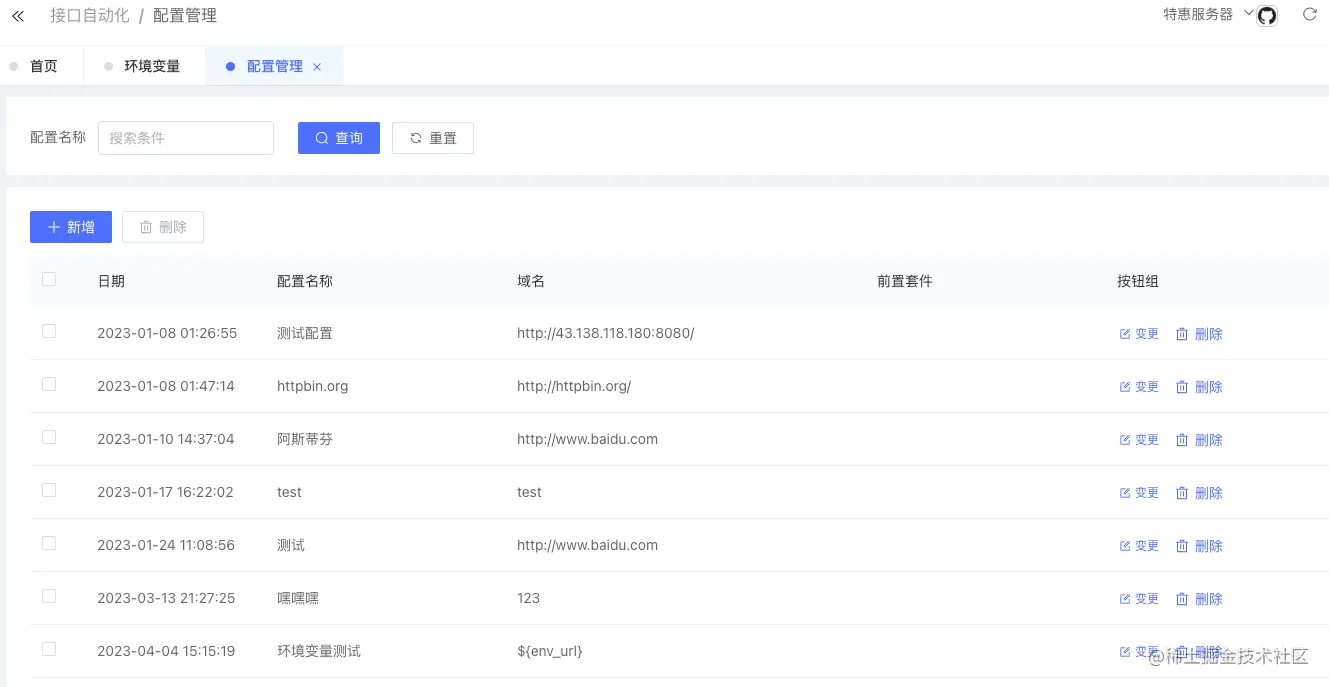Check the 阿斯蒂芬 row checkbox
Image resolution: width=1329 pixels, height=687 pixels.
pyautogui.click(x=49, y=437)
